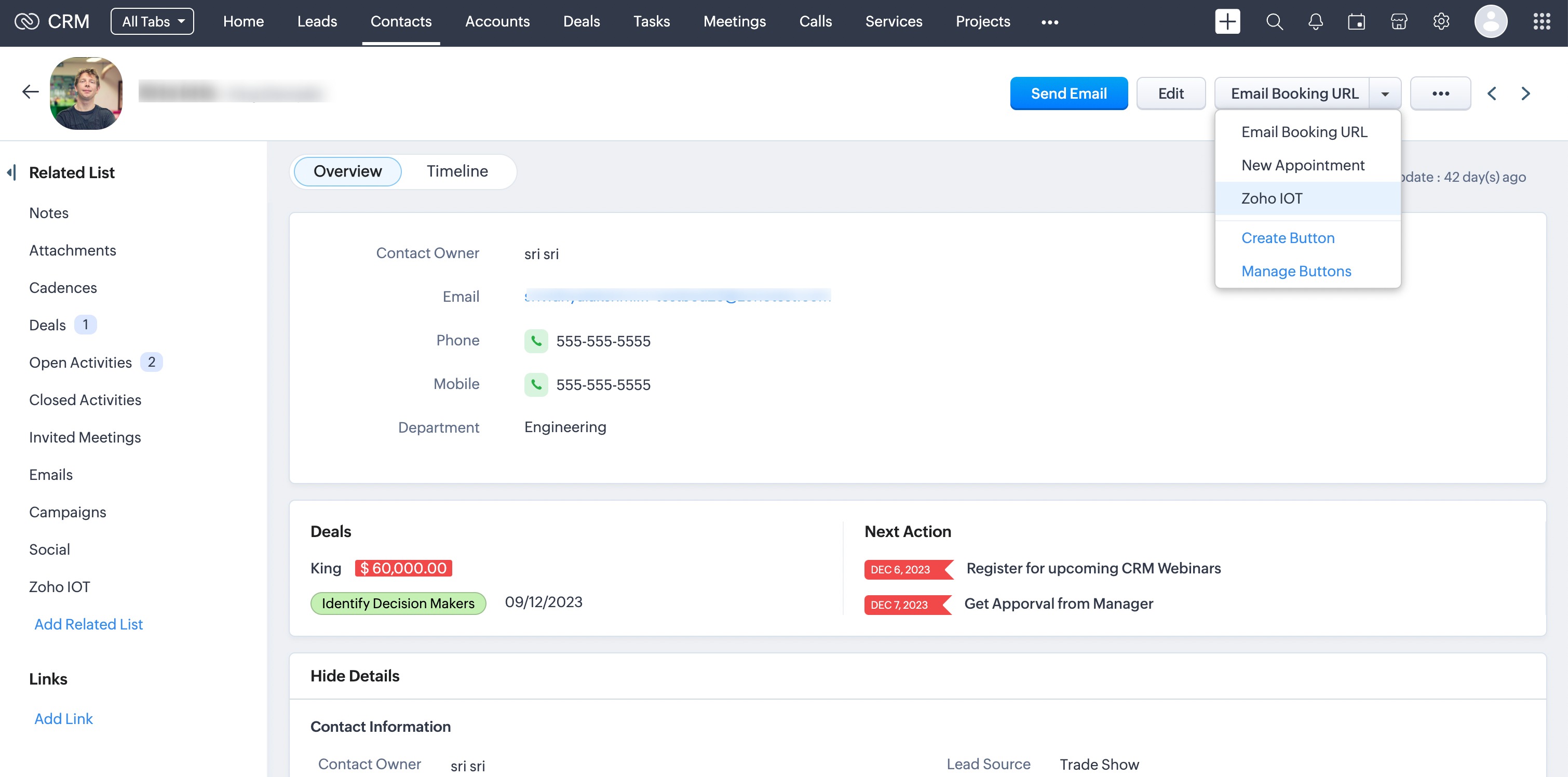Open the apps grid launcher icon
The width and height of the screenshot is (1568, 777).
1541,22
